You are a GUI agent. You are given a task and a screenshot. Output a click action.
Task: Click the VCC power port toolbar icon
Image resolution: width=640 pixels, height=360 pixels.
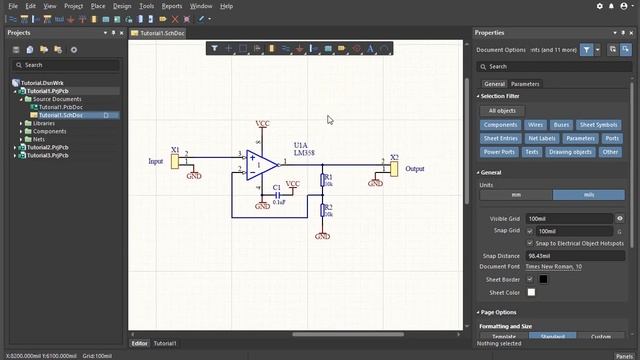[82, 19]
